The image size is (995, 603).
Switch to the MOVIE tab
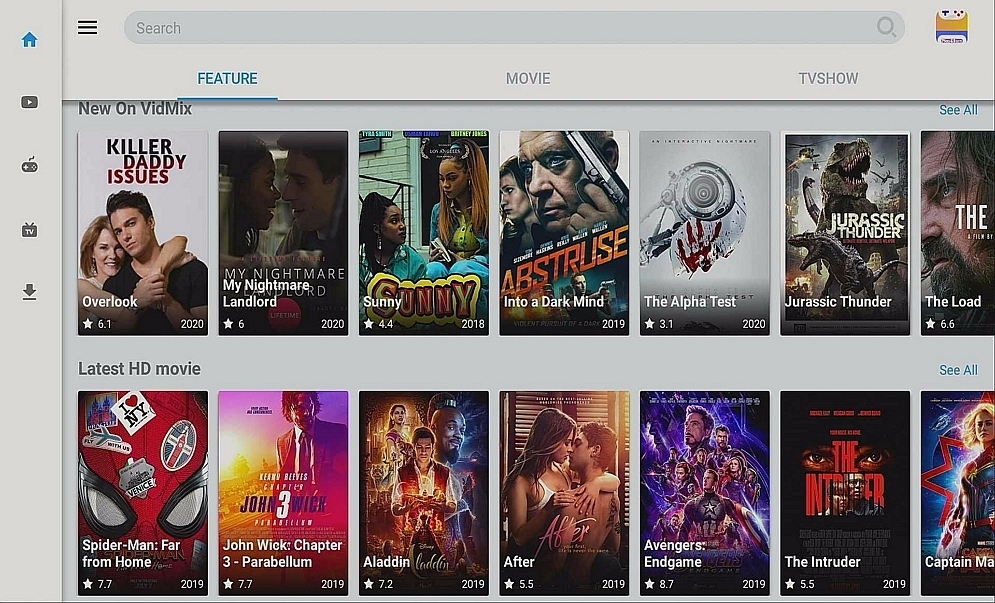click(528, 79)
